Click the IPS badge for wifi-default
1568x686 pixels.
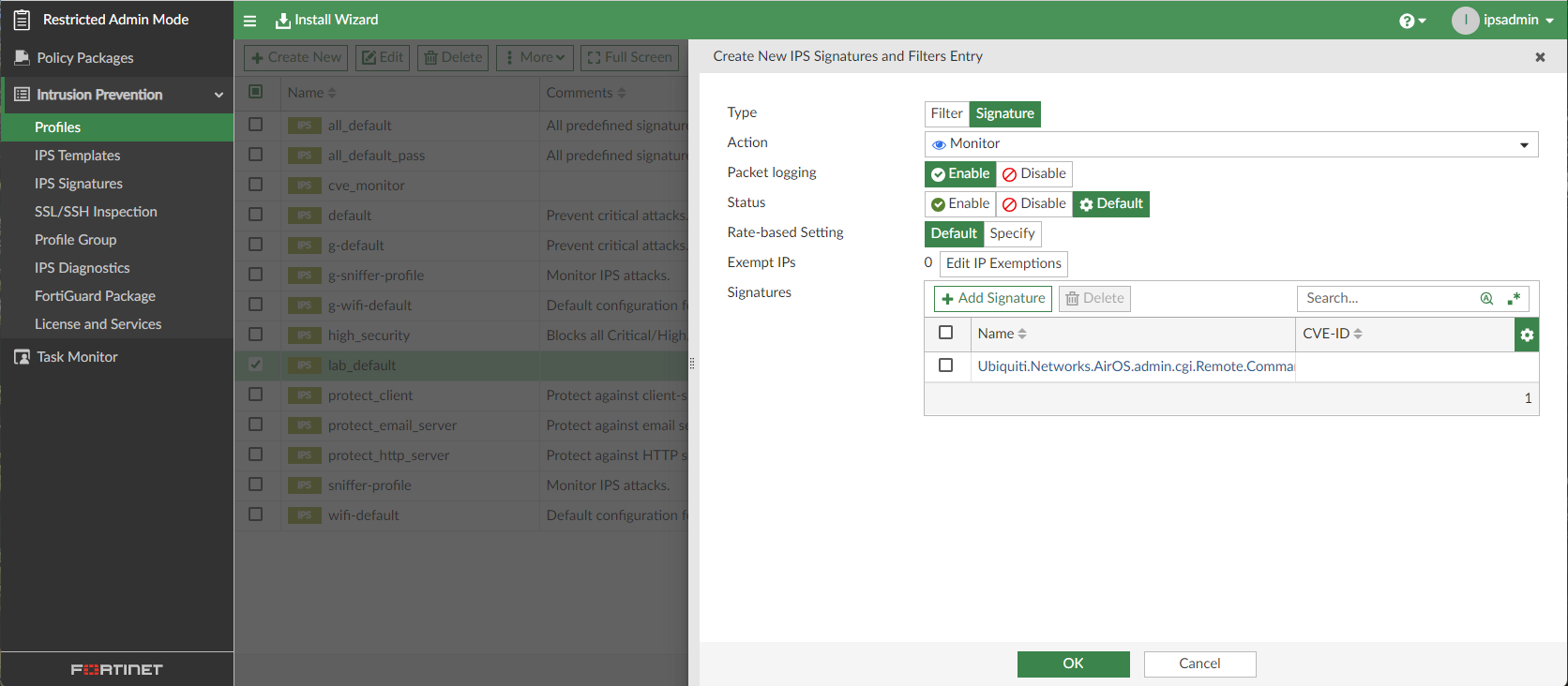[304, 515]
